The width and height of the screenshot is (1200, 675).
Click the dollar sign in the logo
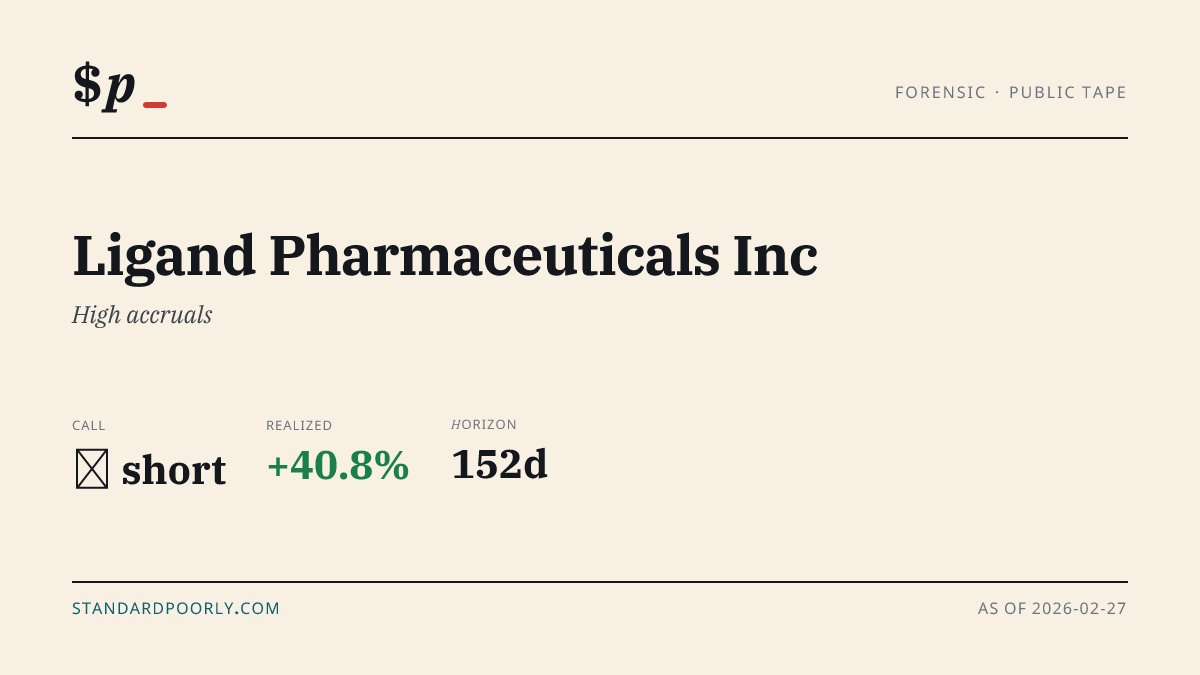pos(87,84)
